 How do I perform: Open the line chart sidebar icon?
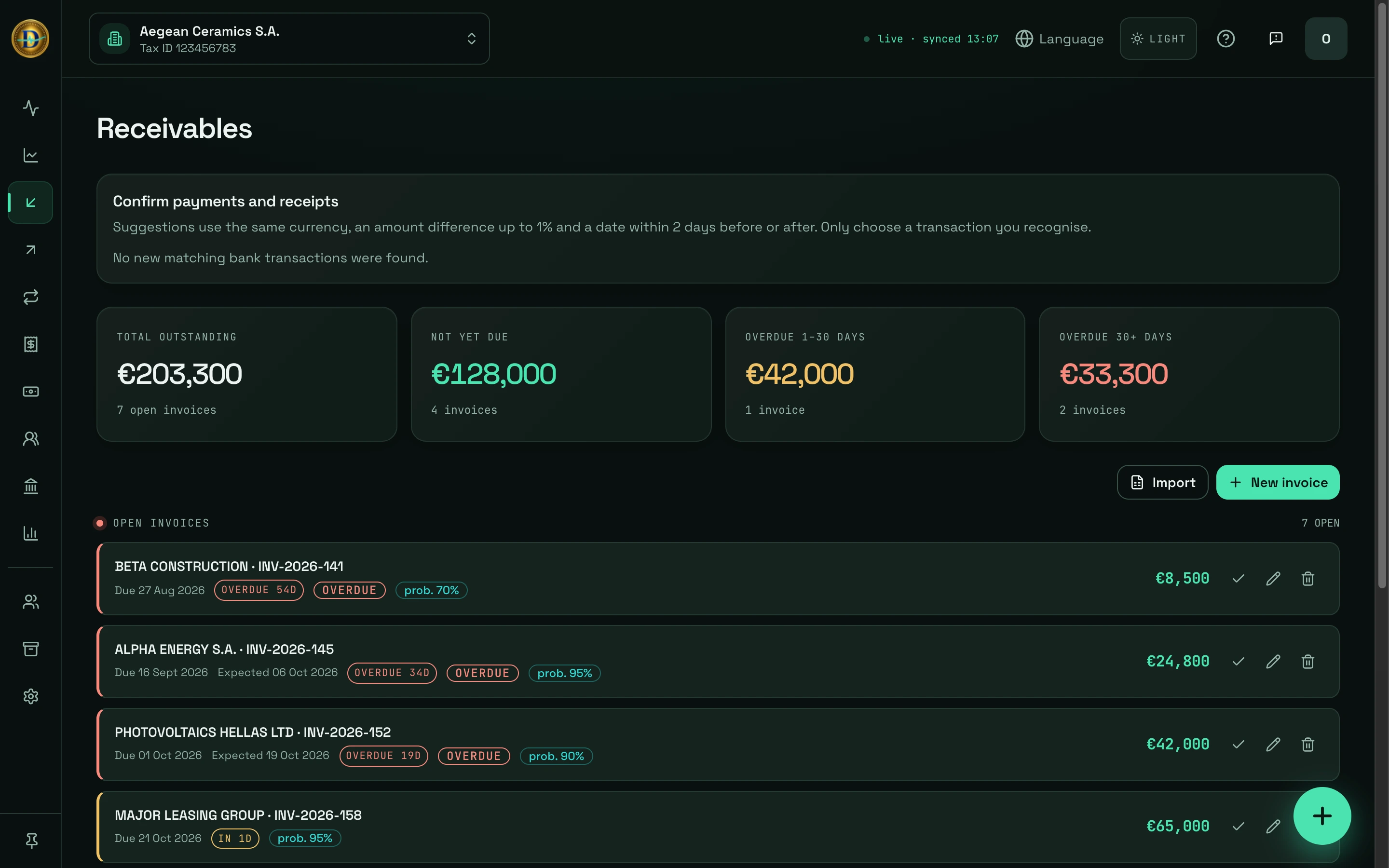(x=30, y=155)
